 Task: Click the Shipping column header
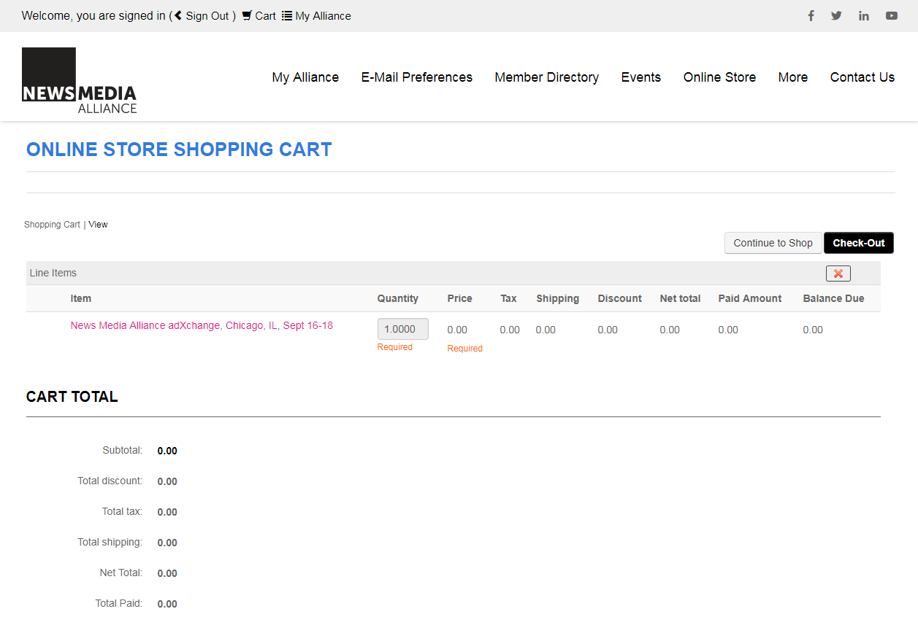pos(557,299)
